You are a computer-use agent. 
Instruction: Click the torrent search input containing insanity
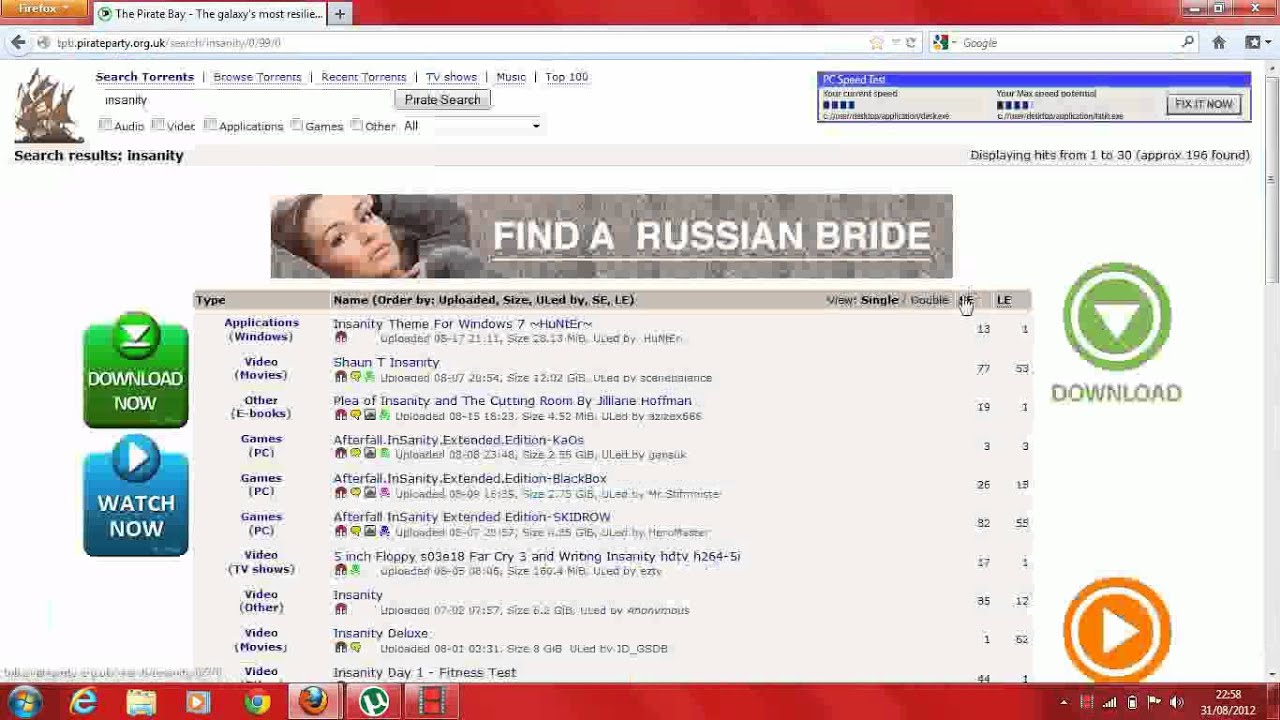point(246,100)
